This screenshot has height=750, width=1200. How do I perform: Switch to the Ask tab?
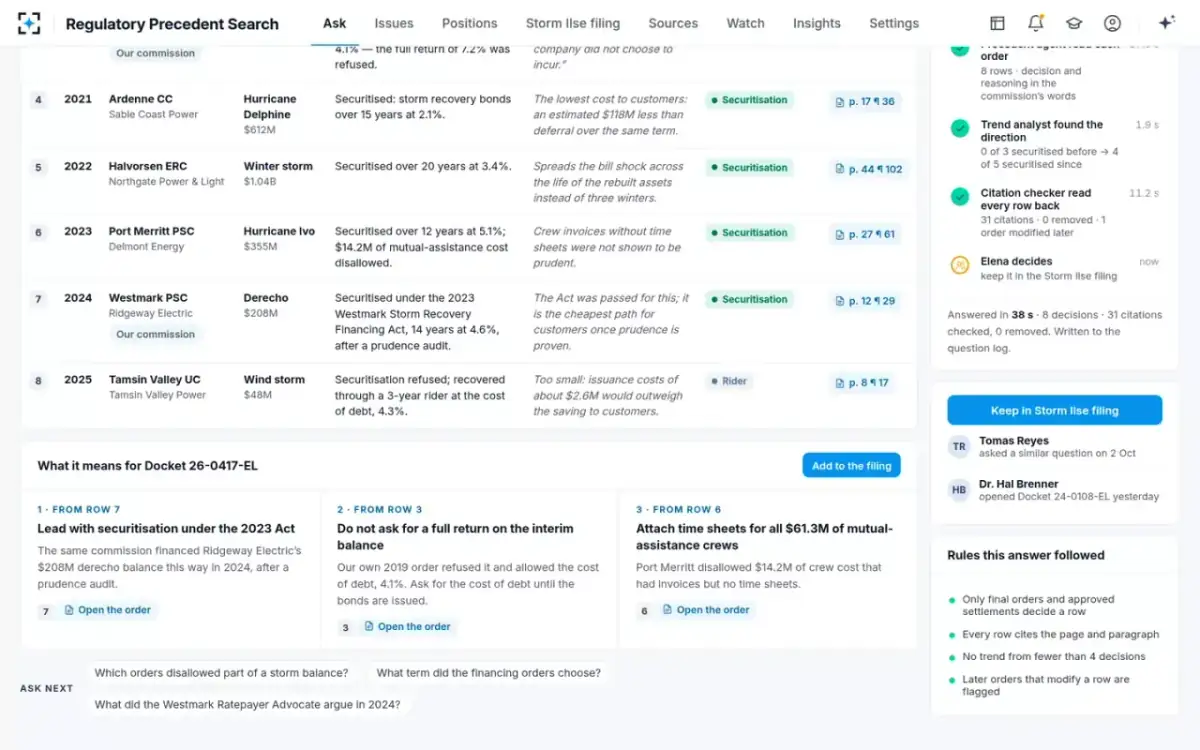335,23
